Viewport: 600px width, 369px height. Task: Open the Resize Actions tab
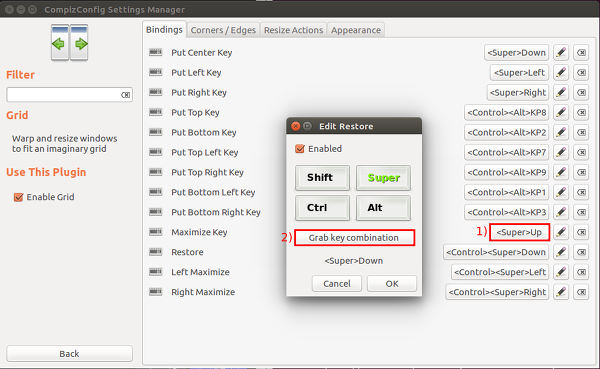[x=293, y=30]
